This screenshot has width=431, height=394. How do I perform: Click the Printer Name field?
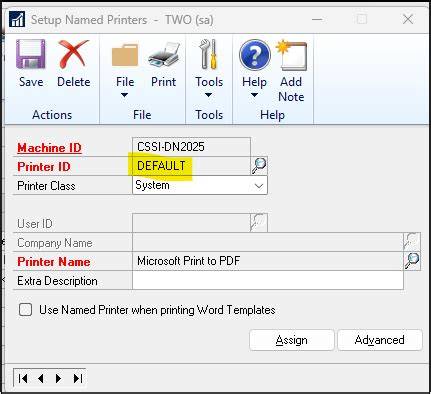pyautogui.click(x=268, y=261)
